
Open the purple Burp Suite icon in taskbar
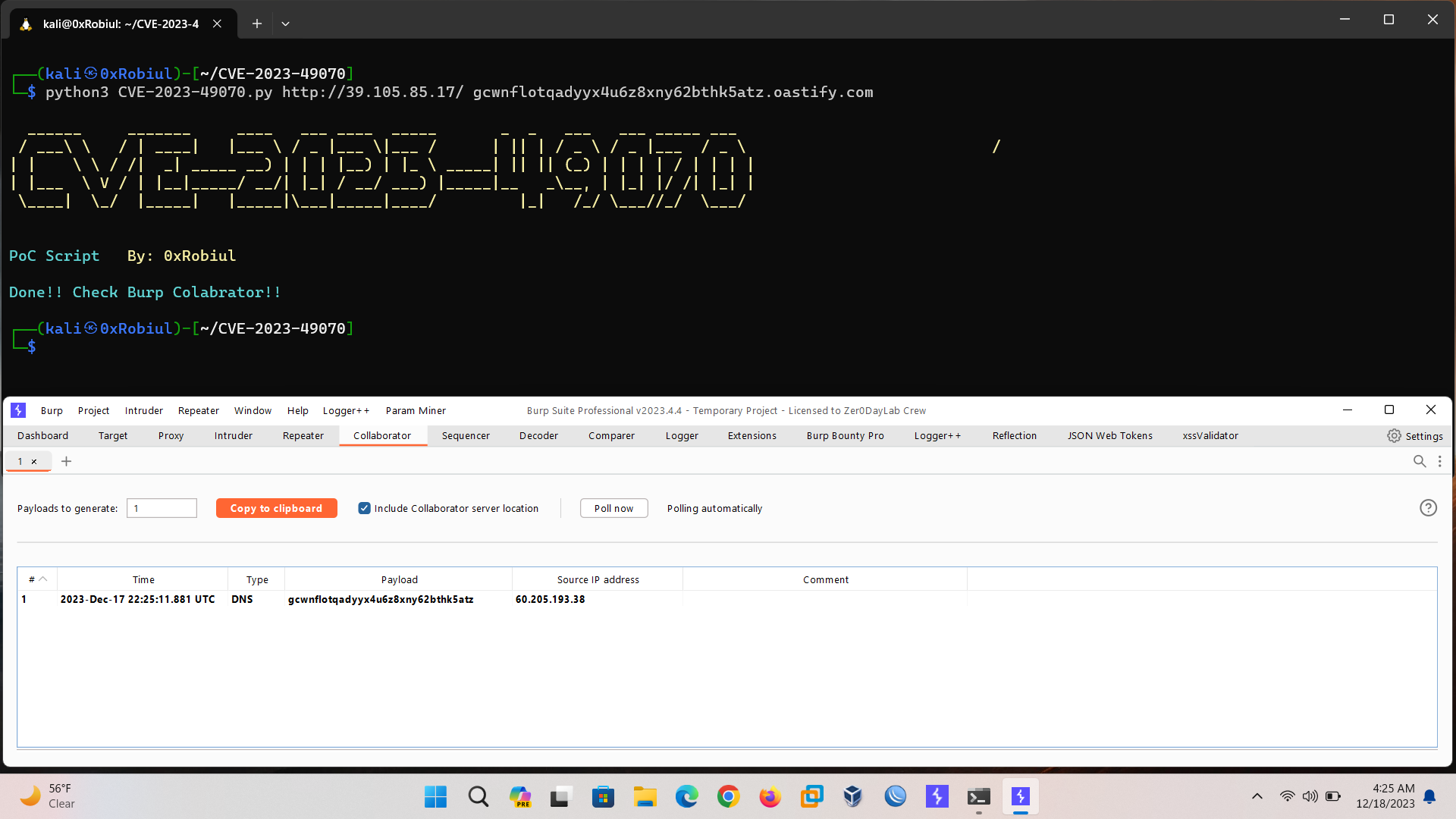pos(937,796)
